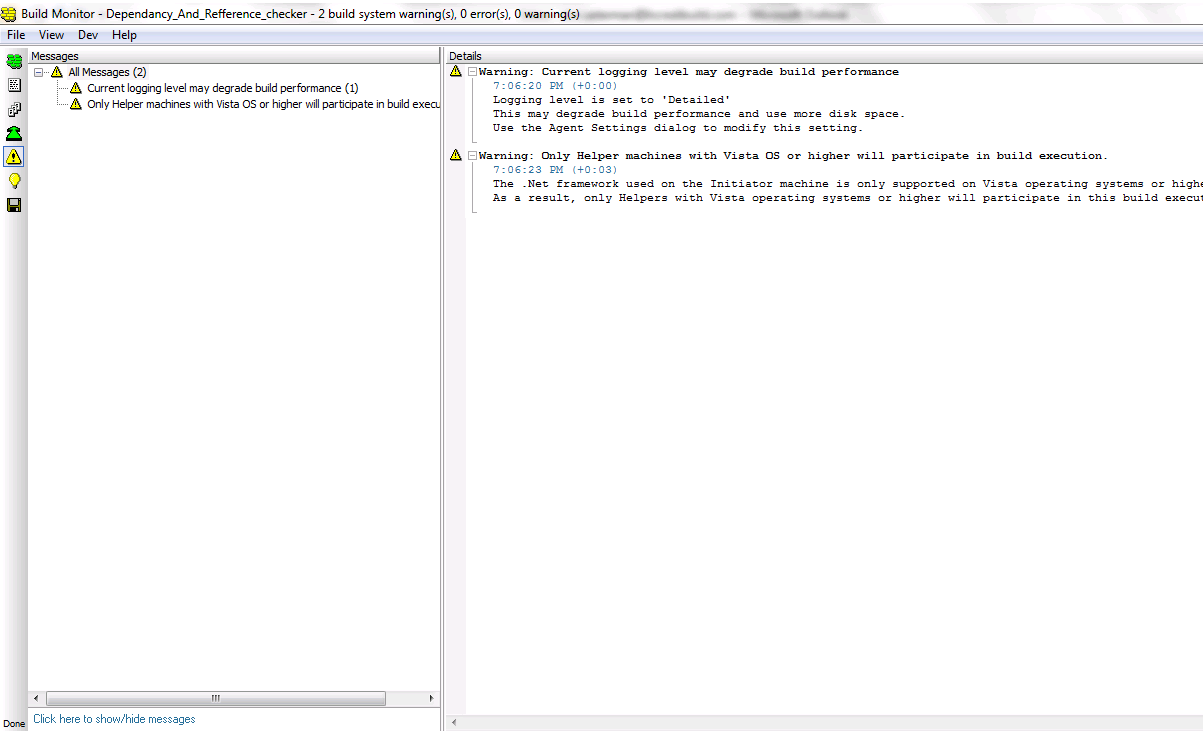This screenshot has height=731, width=1203.
Task: Collapse the All Messages tree node
Action: coord(38,72)
